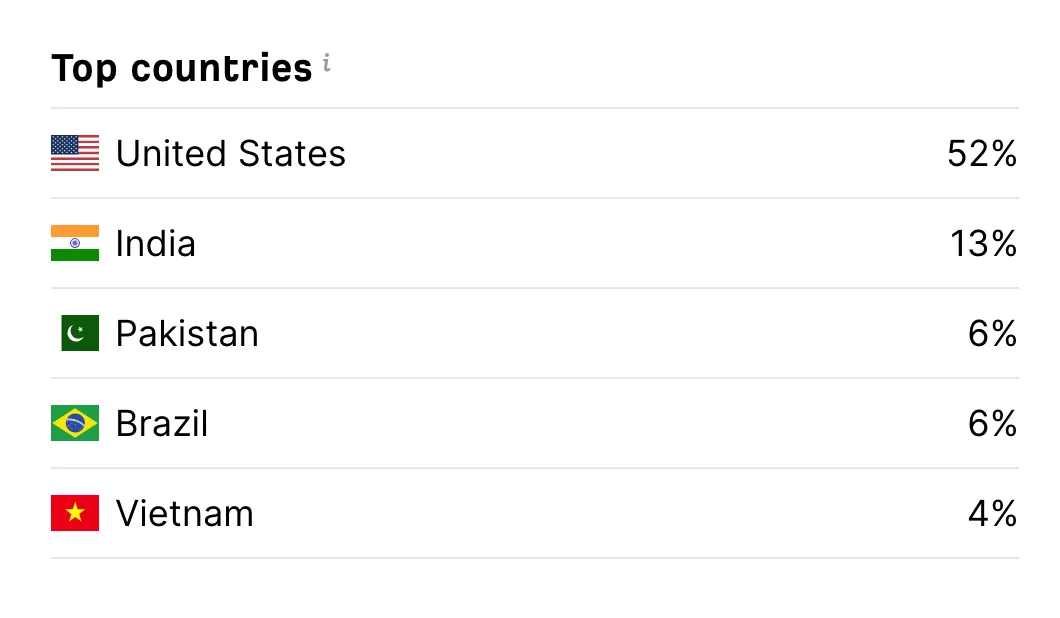Click the India country label
This screenshot has width=1060, height=618.
tap(156, 243)
